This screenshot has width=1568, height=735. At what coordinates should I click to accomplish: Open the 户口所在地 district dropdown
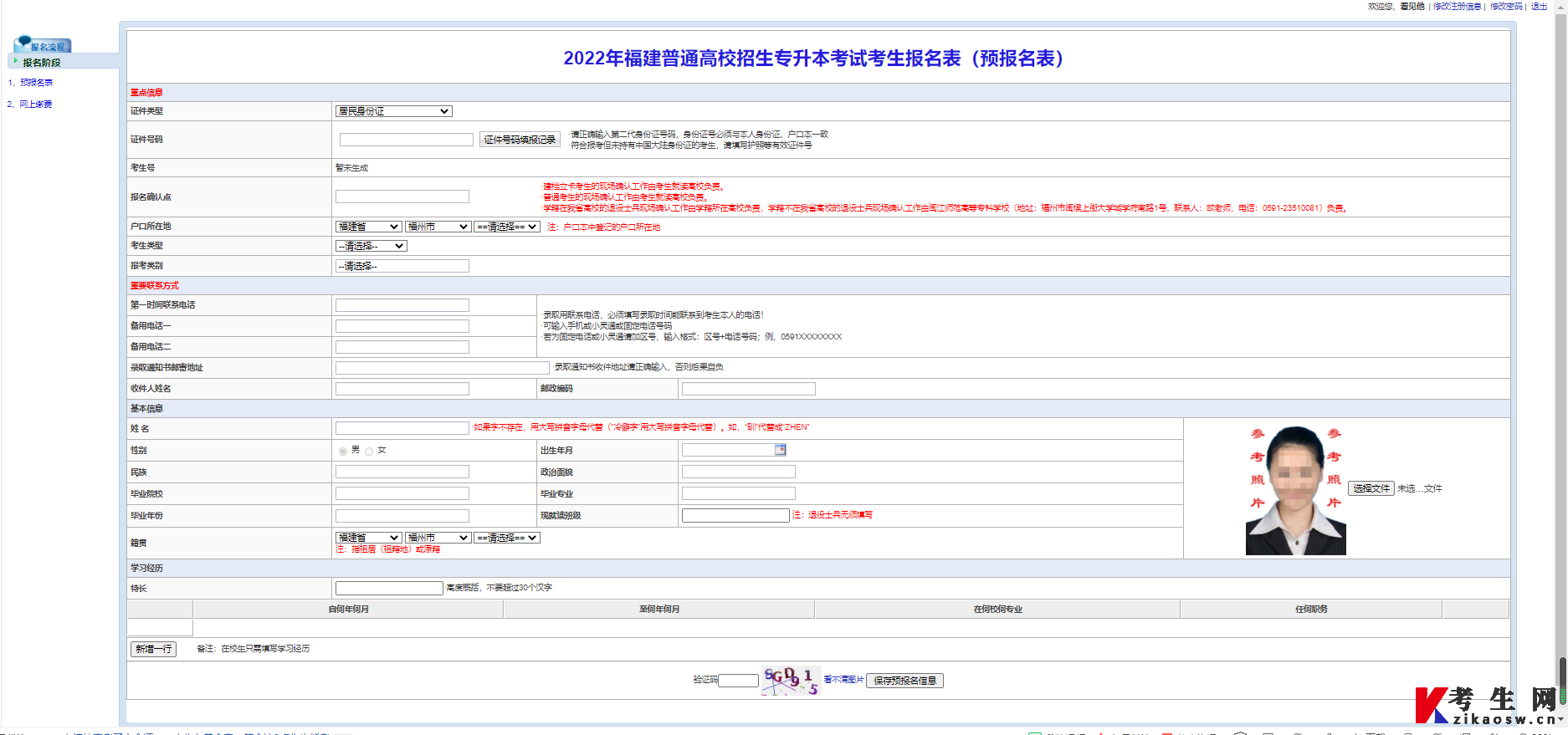pyautogui.click(x=507, y=227)
